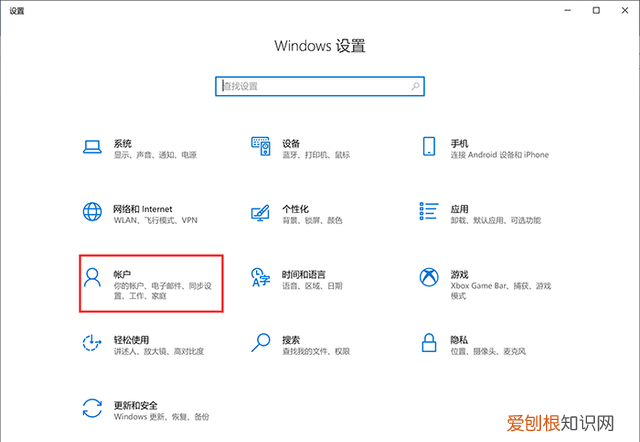Select the 更新和安全 title text
The image size is (640, 442).
pyautogui.click(x=136, y=406)
